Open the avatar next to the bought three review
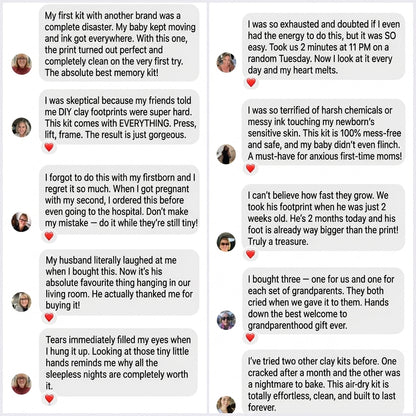The height and width of the screenshot is (416, 416). [226, 320]
